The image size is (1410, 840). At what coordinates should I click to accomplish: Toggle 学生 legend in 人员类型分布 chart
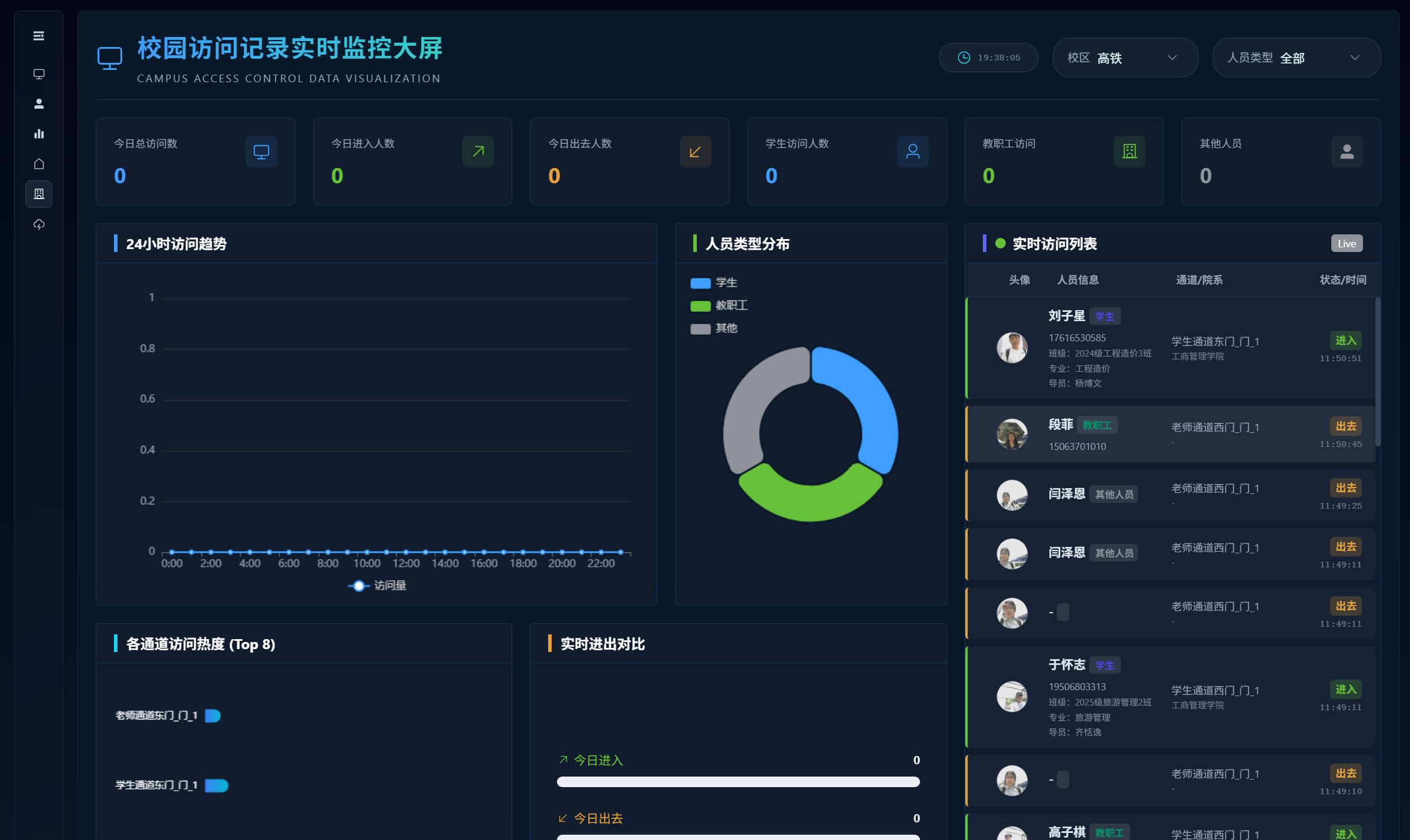(x=714, y=283)
